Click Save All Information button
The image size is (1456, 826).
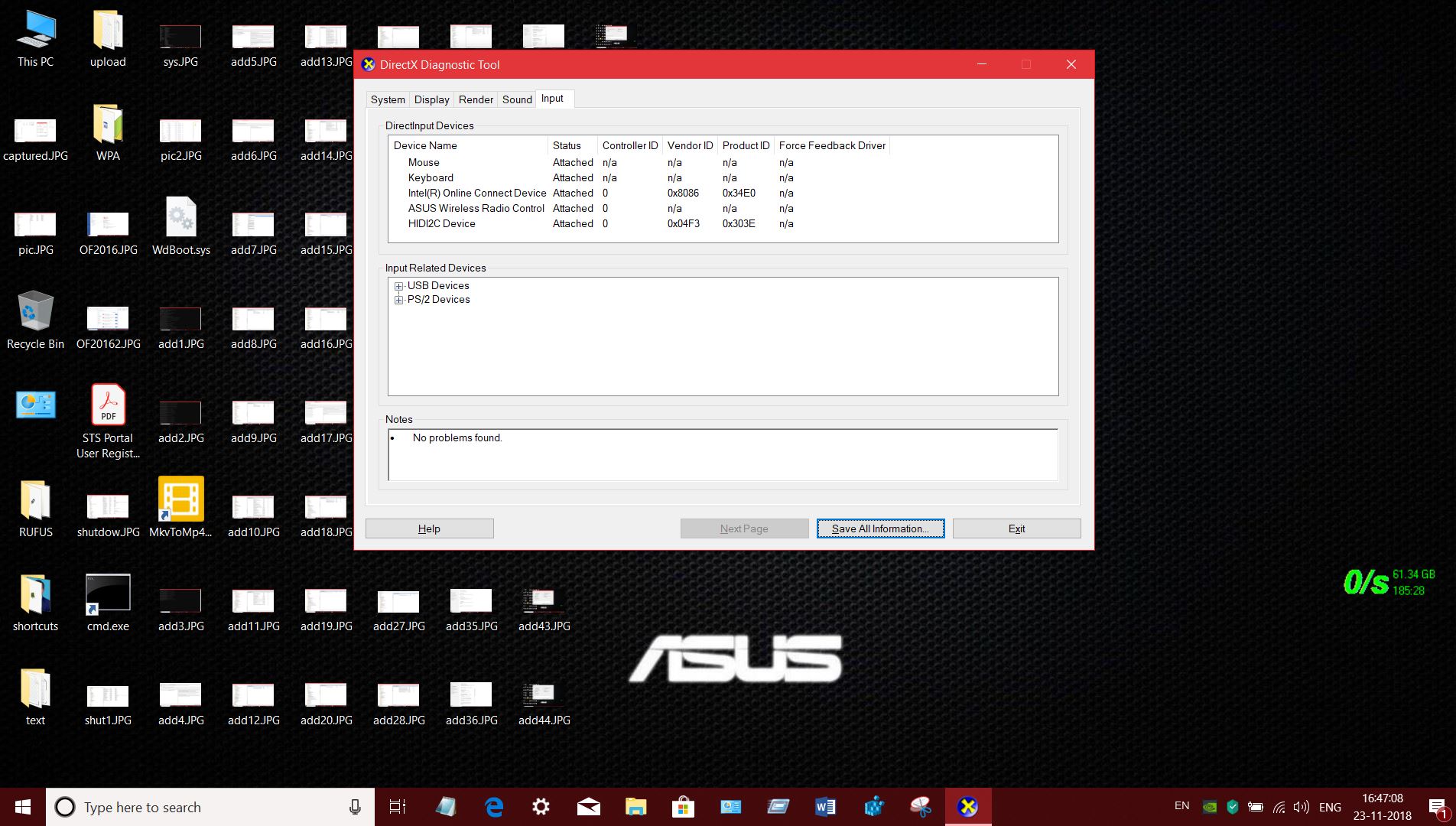[x=880, y=528]
